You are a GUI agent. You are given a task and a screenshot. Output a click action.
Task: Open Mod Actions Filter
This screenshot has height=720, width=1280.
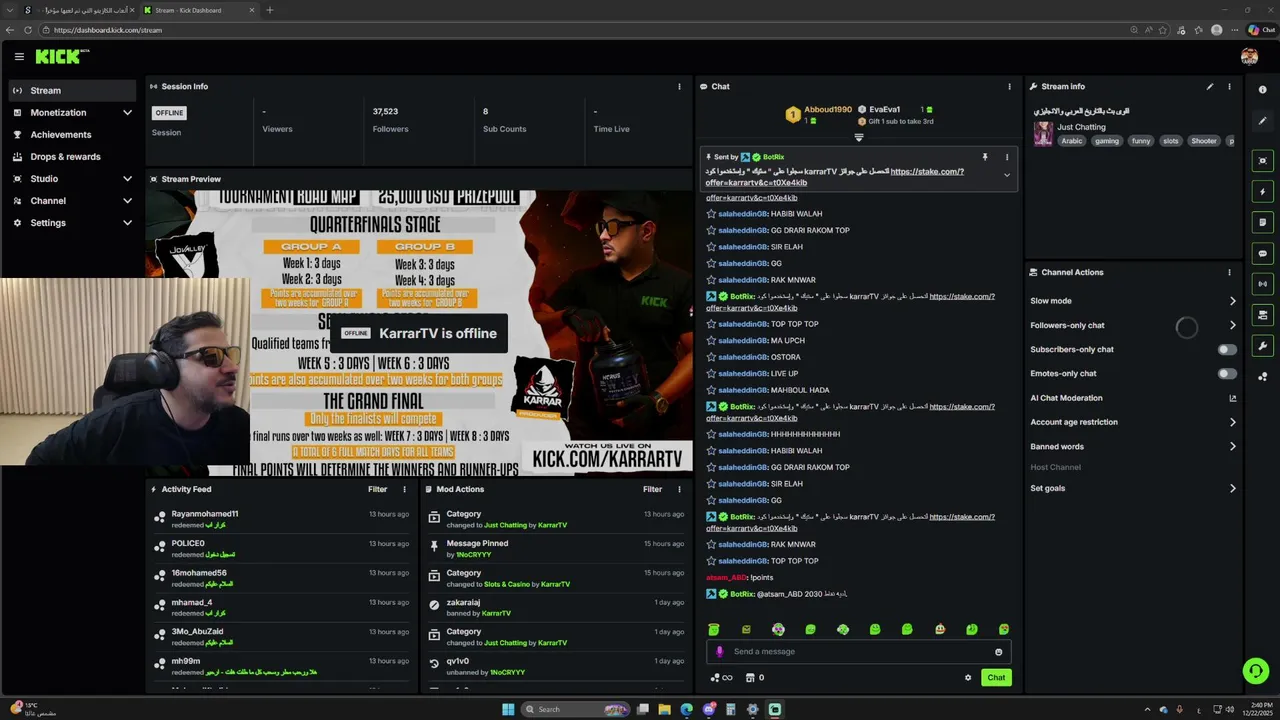click(652, 489)
